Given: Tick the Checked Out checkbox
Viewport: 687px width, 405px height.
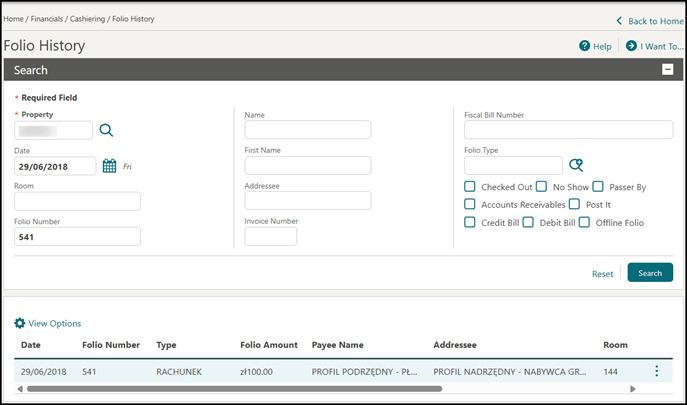Looking at the screenshot, I should click(x=470, y=187).
